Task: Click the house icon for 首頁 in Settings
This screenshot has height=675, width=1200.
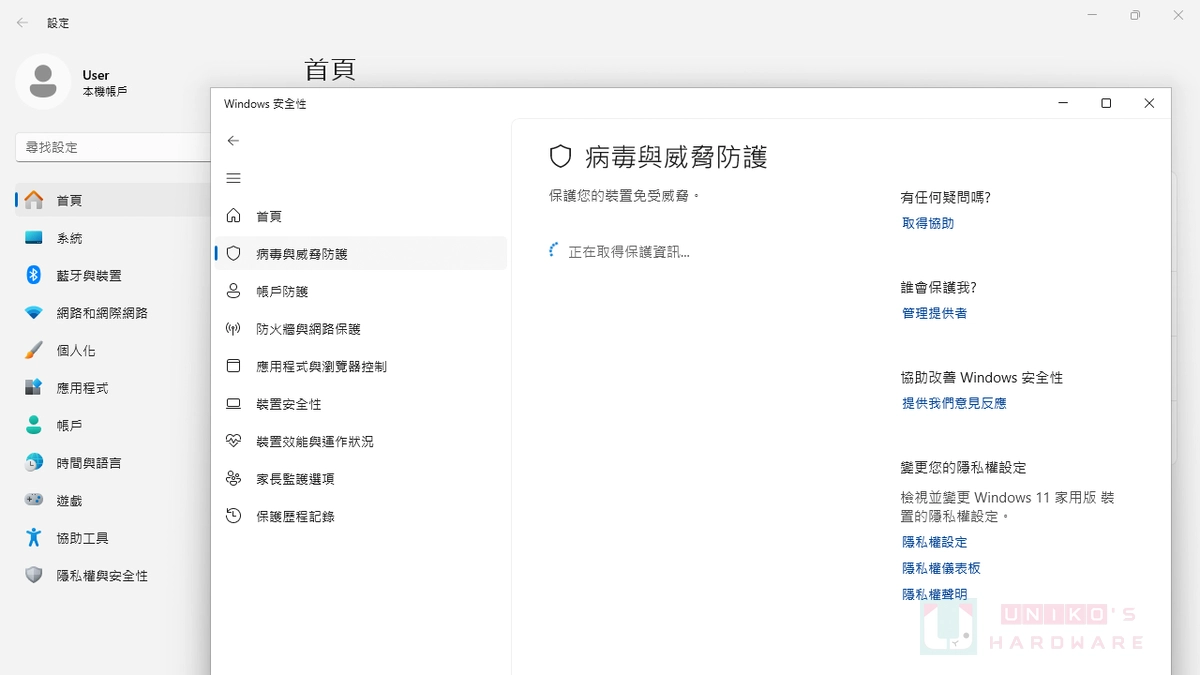Action: point(34,200)
